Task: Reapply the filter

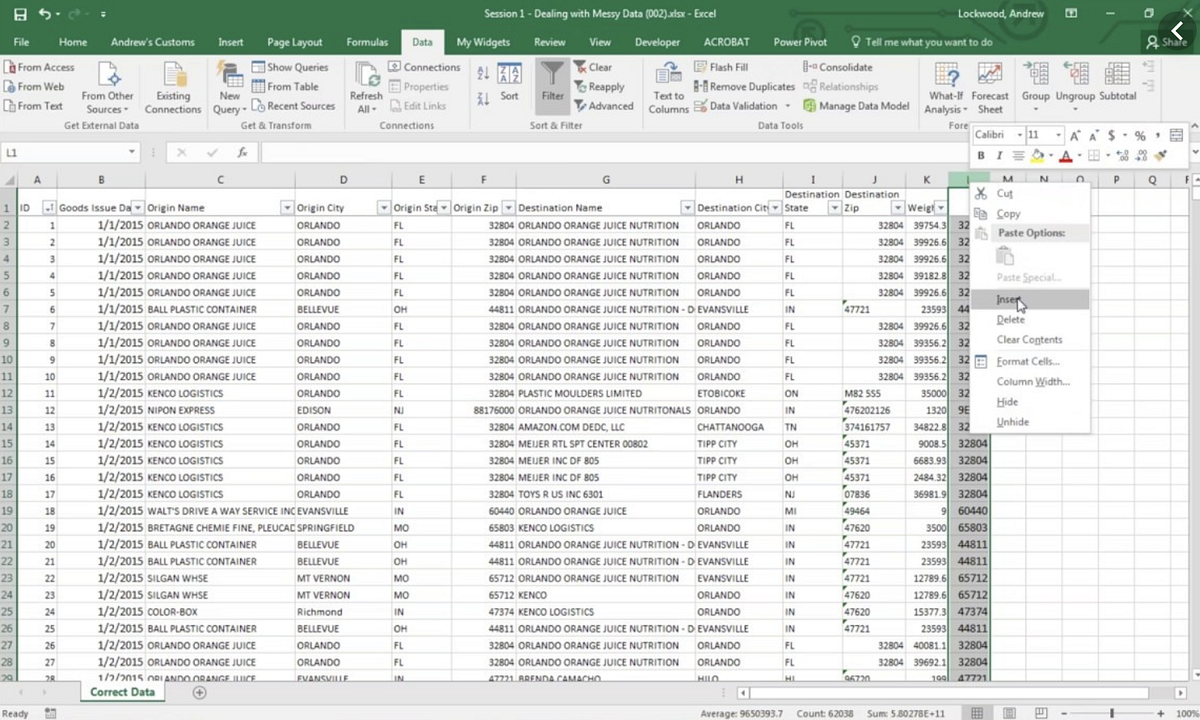Action: click(599, 87)
